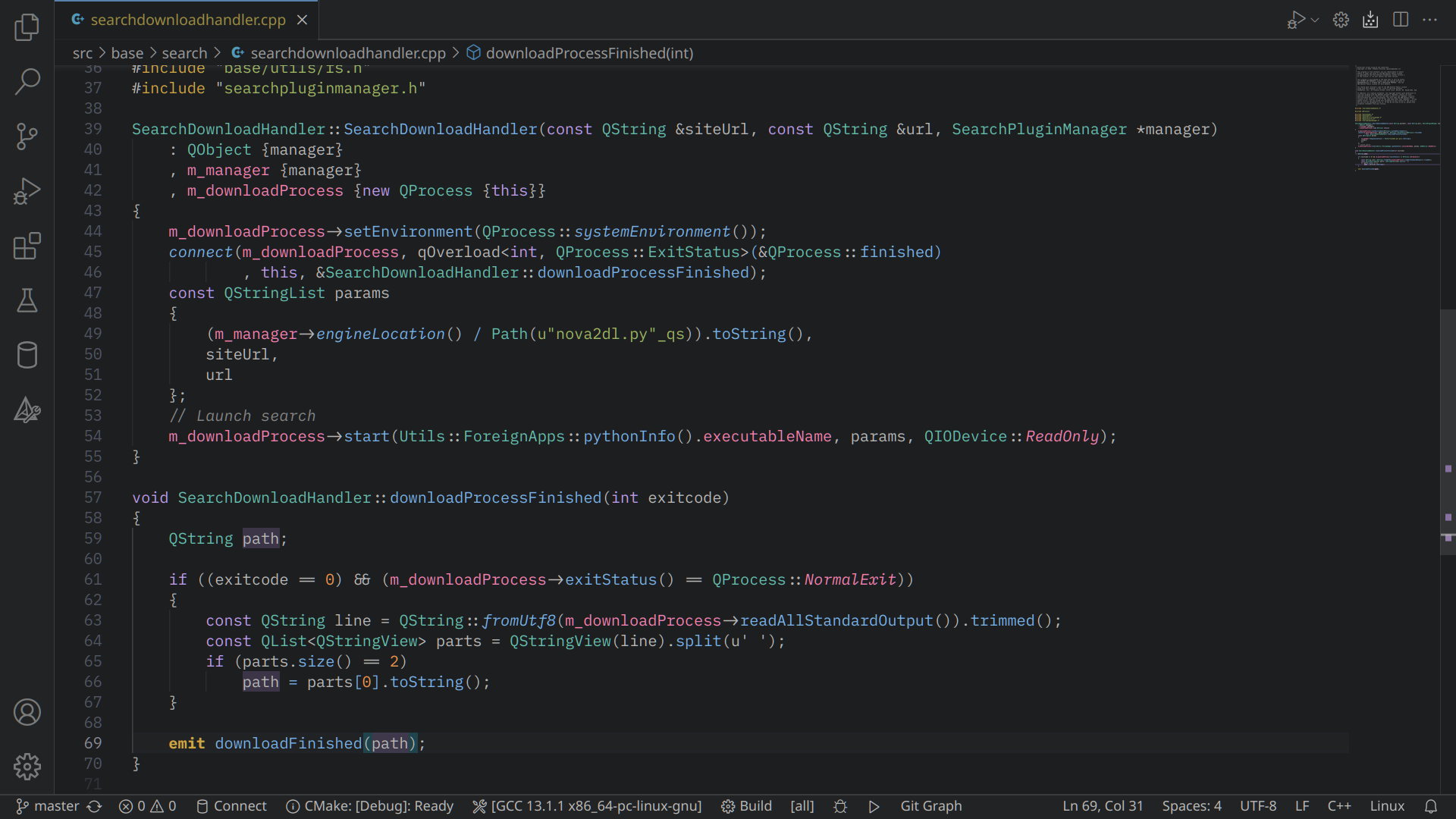This screenshot has height=819, width=1456.
Task: Open Source Control view
Action: click(27, 136)
